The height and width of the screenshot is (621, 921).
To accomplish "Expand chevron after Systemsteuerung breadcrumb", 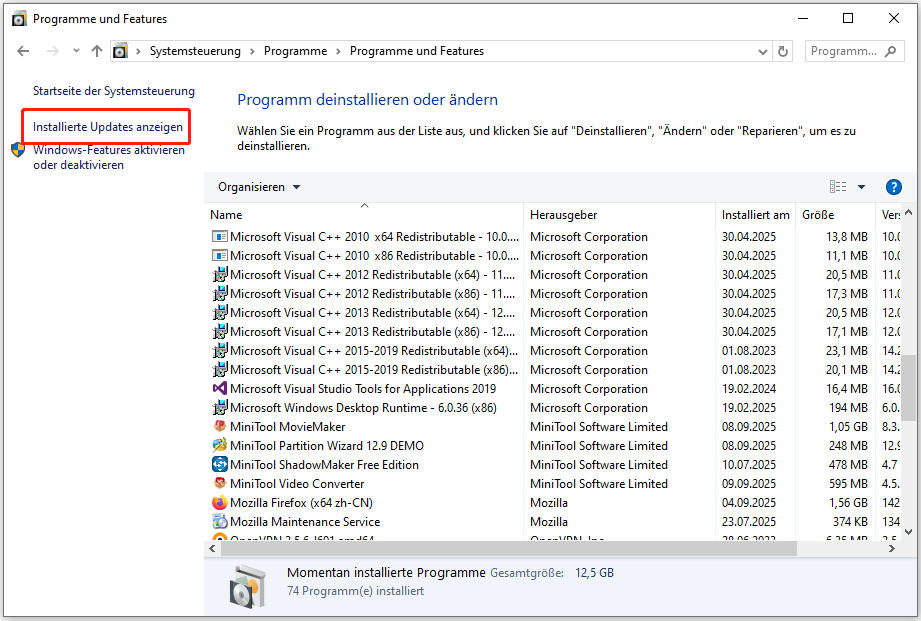I will (252, 52).
